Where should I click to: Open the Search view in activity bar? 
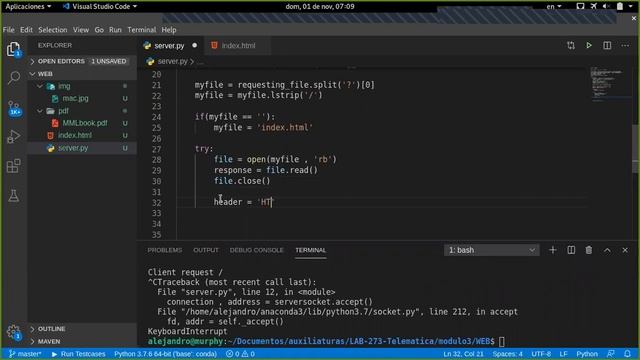14,77
